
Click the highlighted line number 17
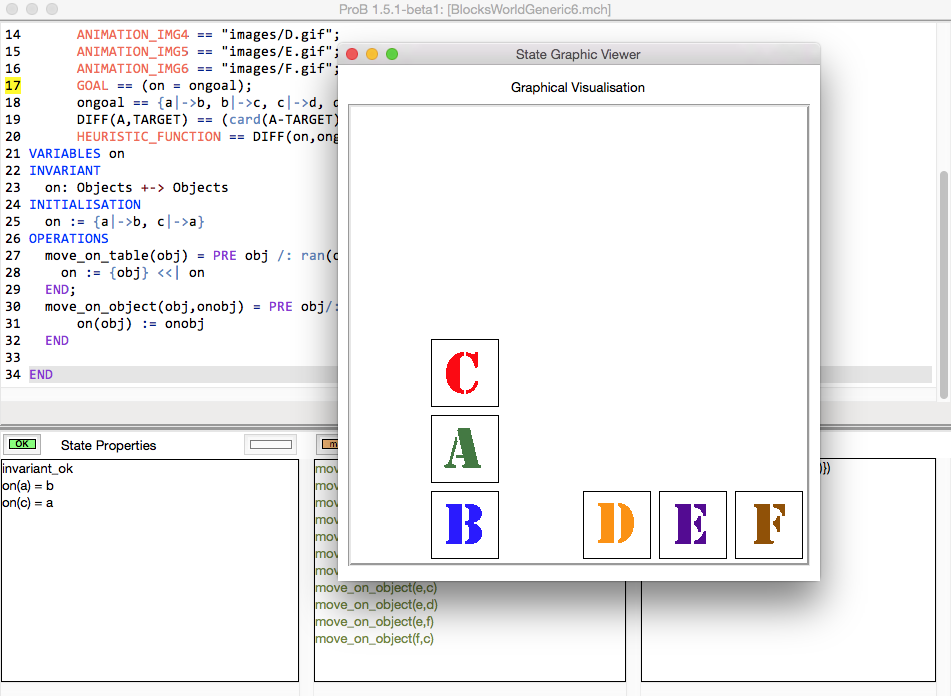pyautogui.click(x=13, y=85)
